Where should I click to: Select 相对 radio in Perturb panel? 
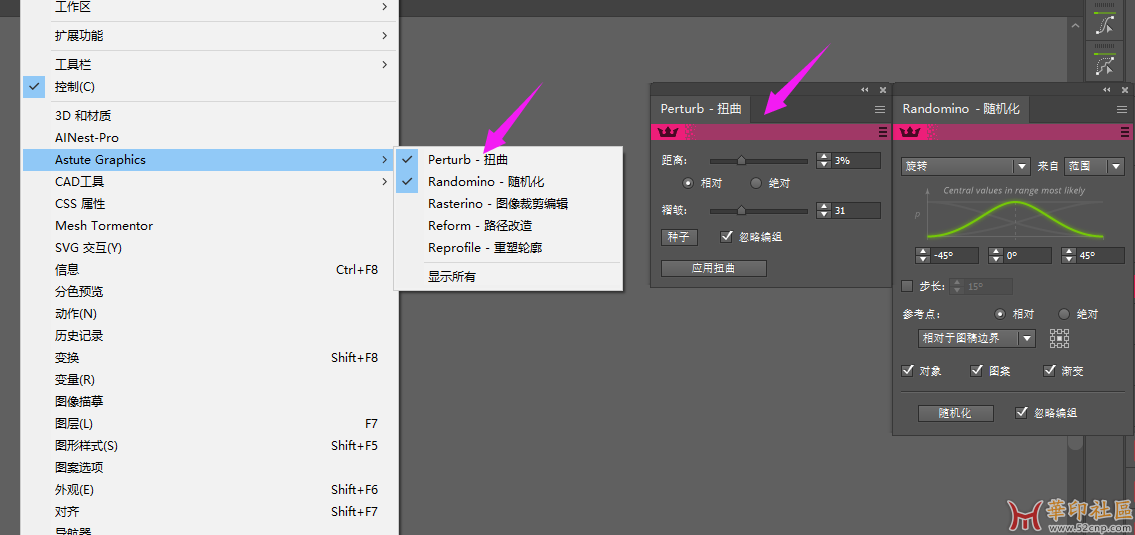(688, 183)
